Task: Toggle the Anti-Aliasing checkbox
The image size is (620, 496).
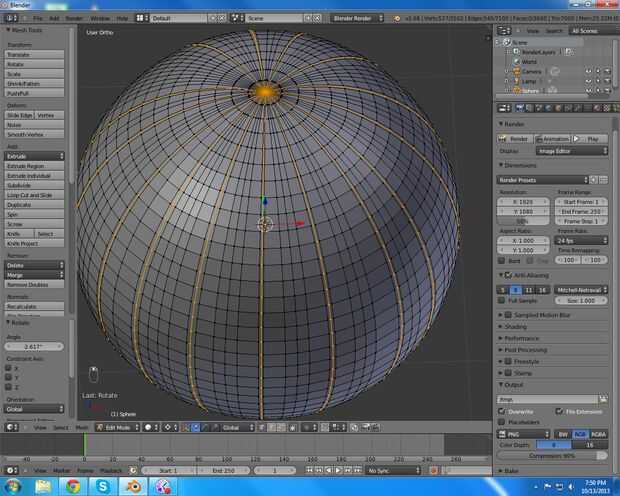Action: click(x=509, y=274)
